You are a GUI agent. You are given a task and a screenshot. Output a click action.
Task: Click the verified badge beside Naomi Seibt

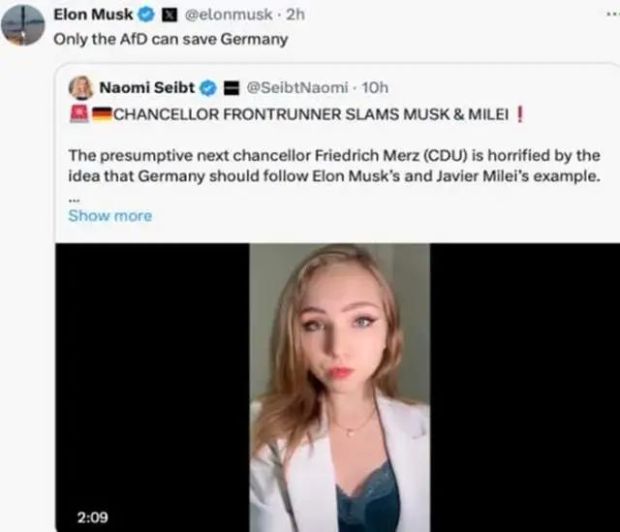click(x=209, y=88)
